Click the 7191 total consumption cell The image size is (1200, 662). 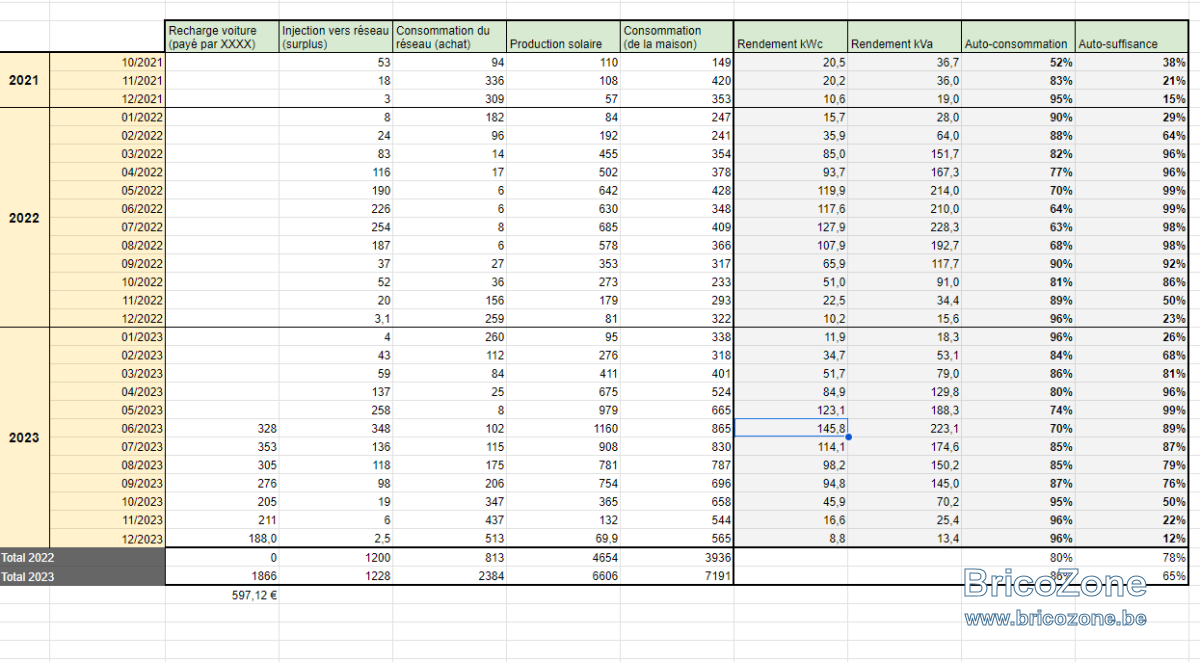pyautogui.click(x=677, y=576)
